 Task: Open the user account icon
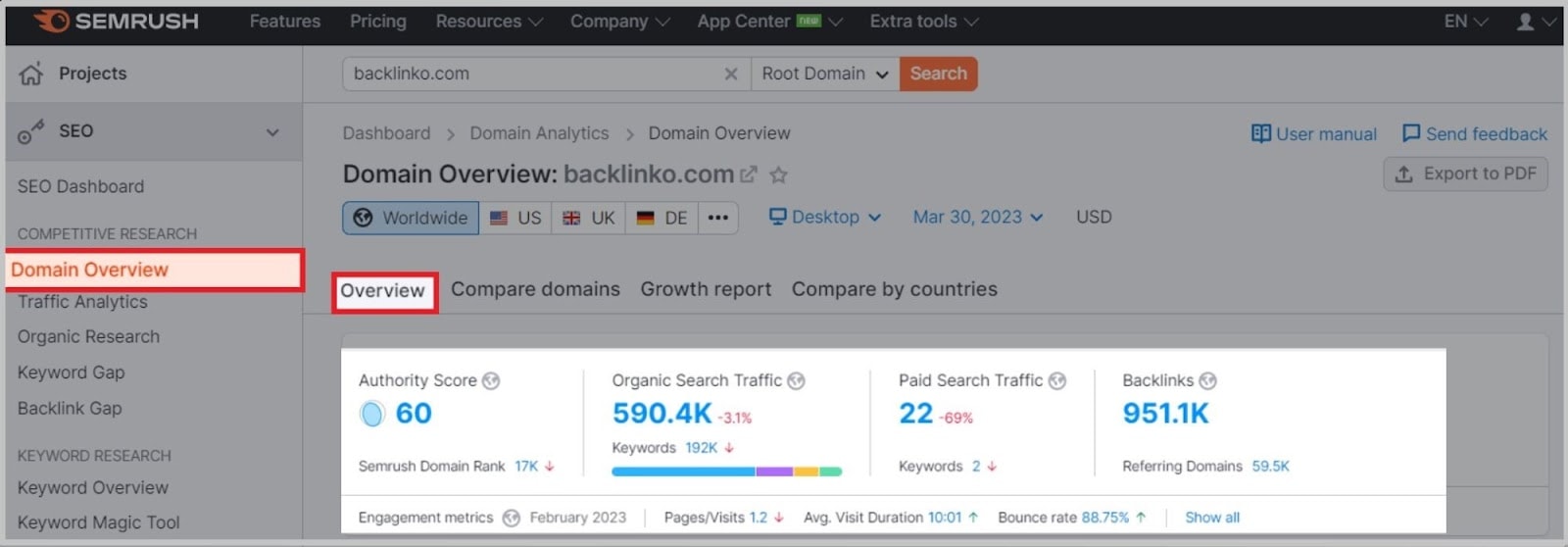(1525, 21)
